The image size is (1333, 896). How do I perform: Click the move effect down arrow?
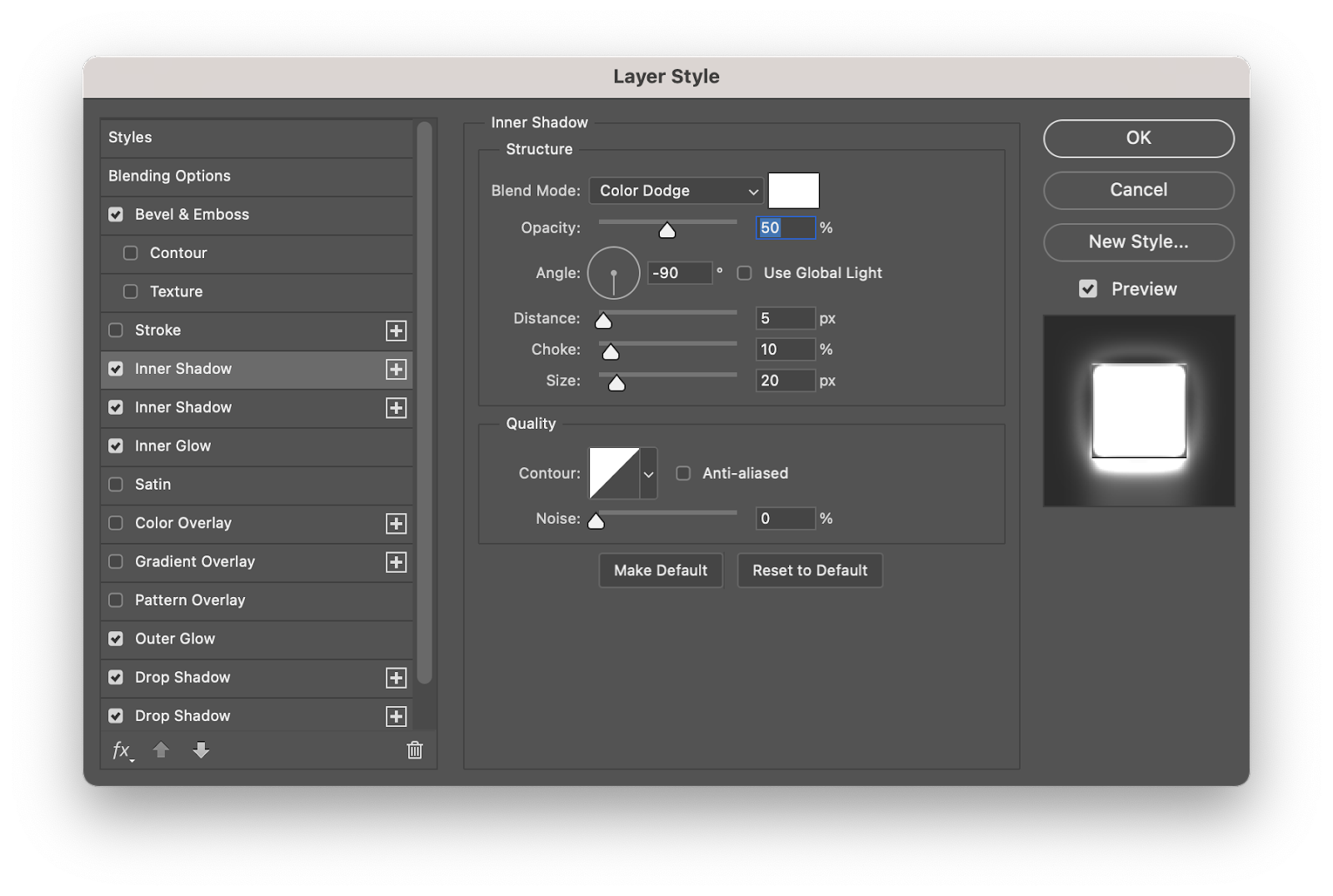click(x=201, y=750)
